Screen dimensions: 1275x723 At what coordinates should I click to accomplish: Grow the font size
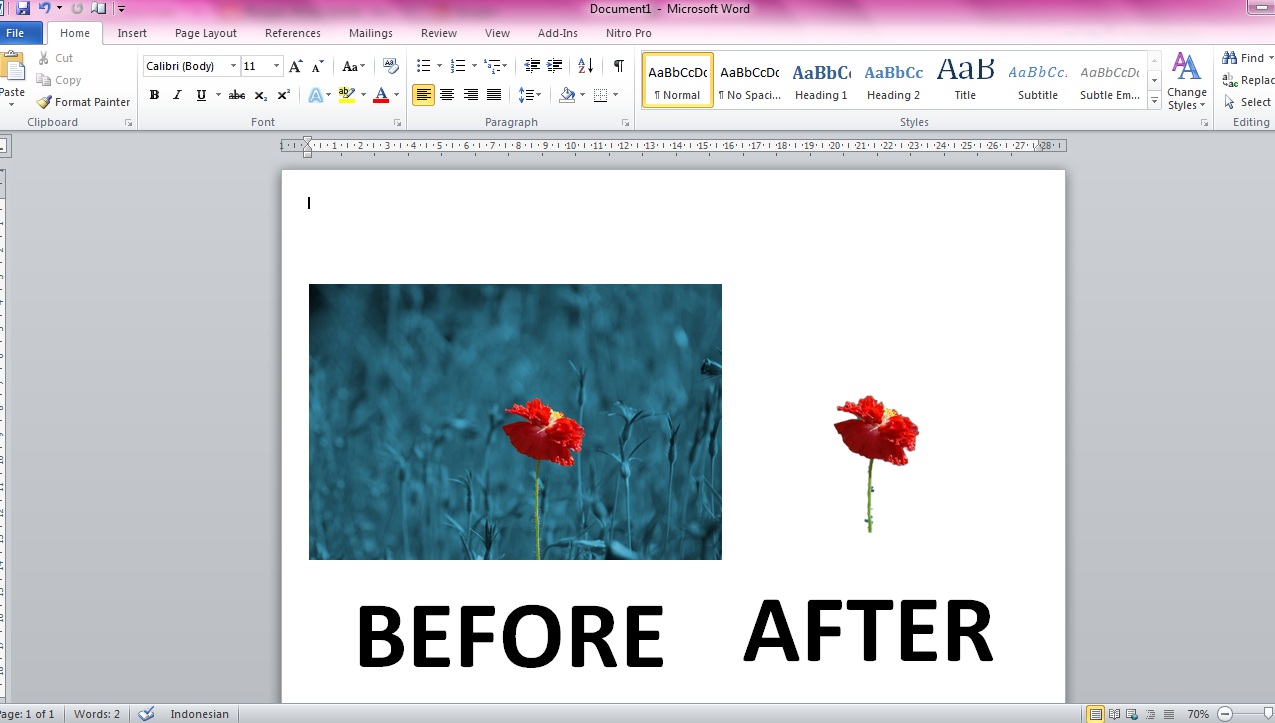click(295, 67)
